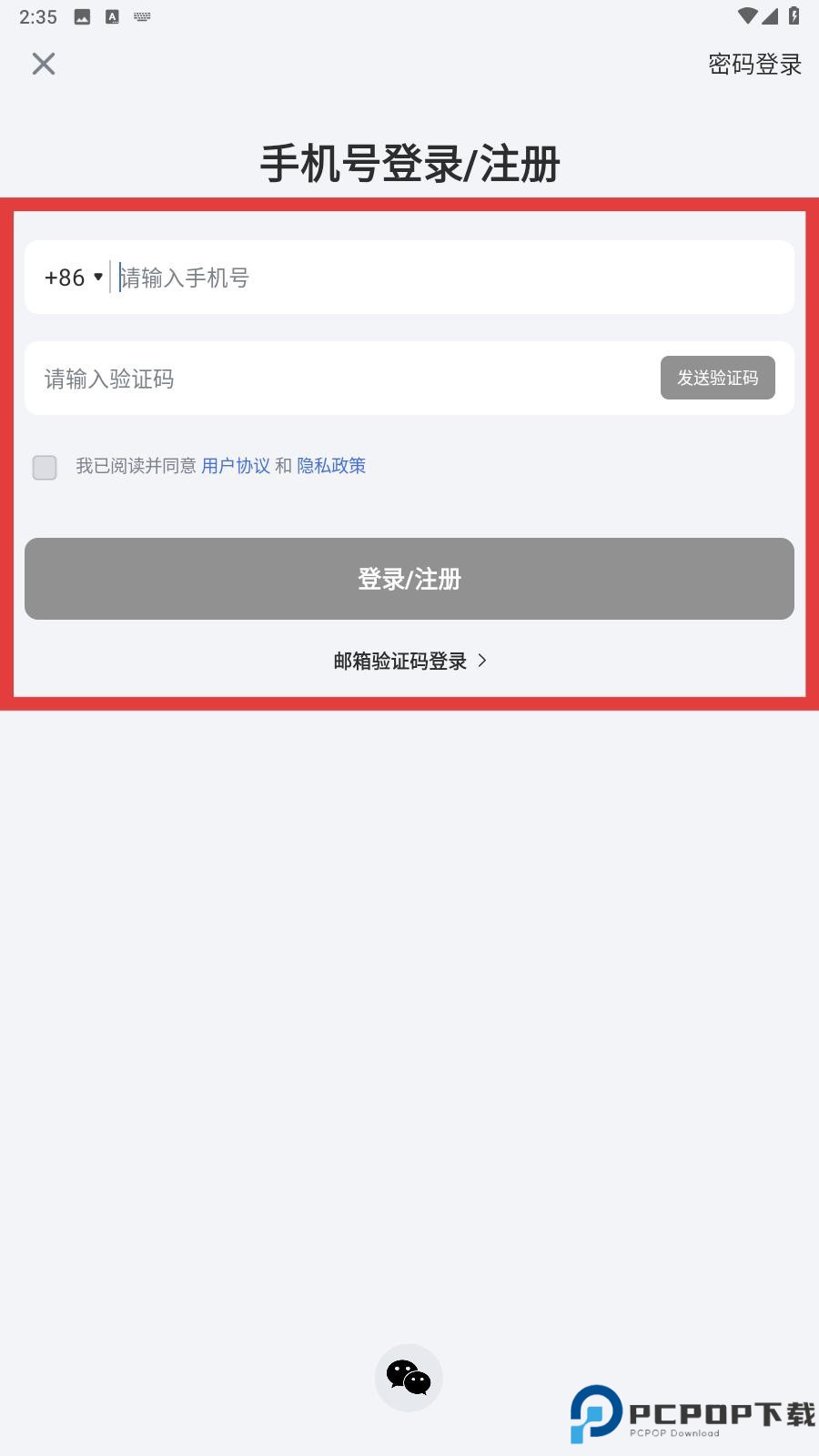The width and height of the screenshot is (819, 1456).
Task: Tap the Wi-Fi signal status icon
Action: [747, 15]
